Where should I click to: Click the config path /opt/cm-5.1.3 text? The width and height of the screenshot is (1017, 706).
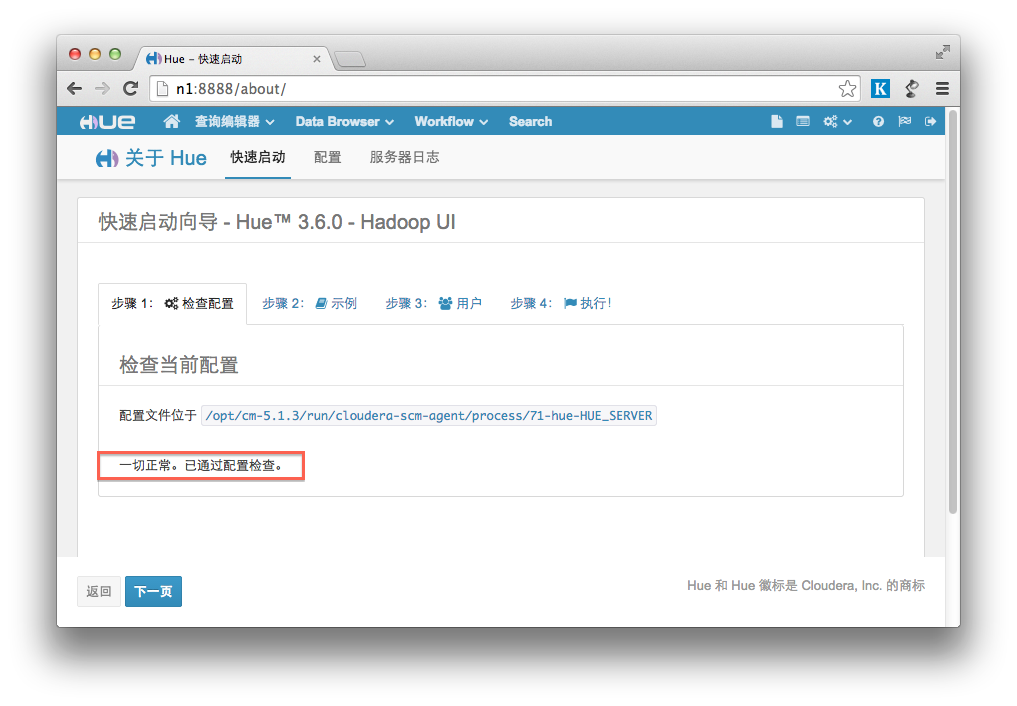tap(429, 416)
